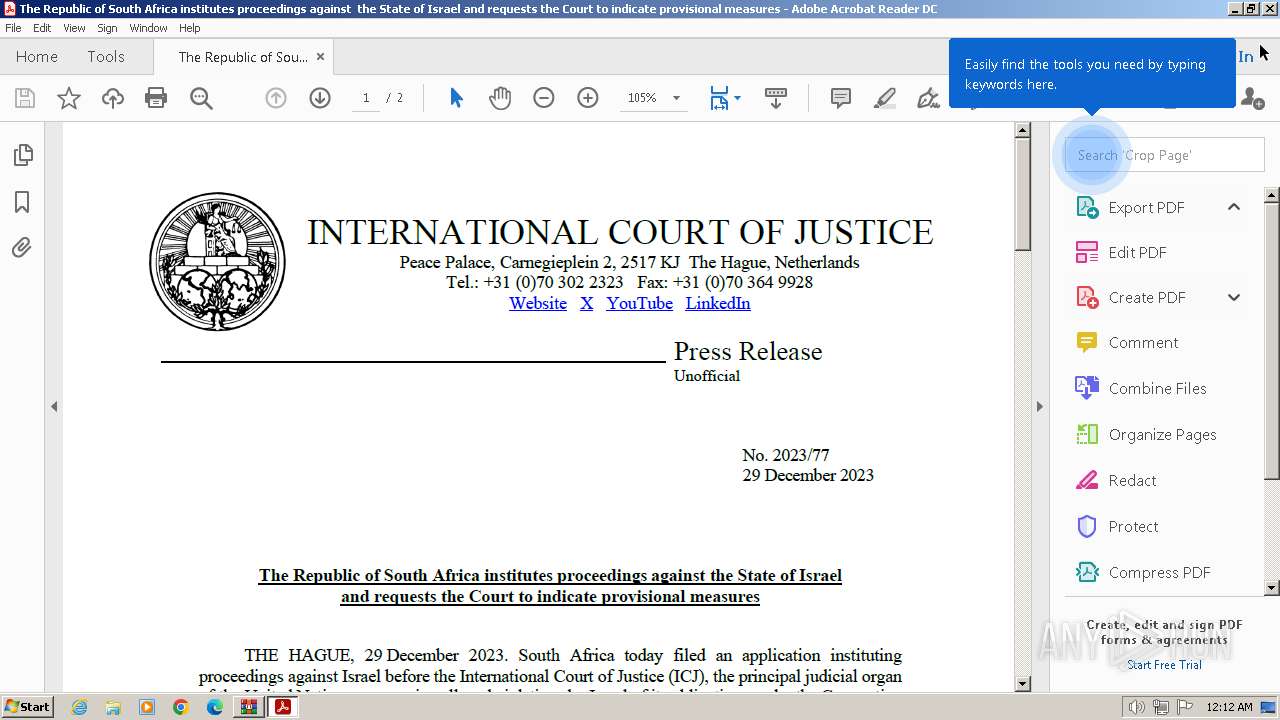Collapse the Export PDF section chevron
The image size is (1280, 720).
point(1234,207)
